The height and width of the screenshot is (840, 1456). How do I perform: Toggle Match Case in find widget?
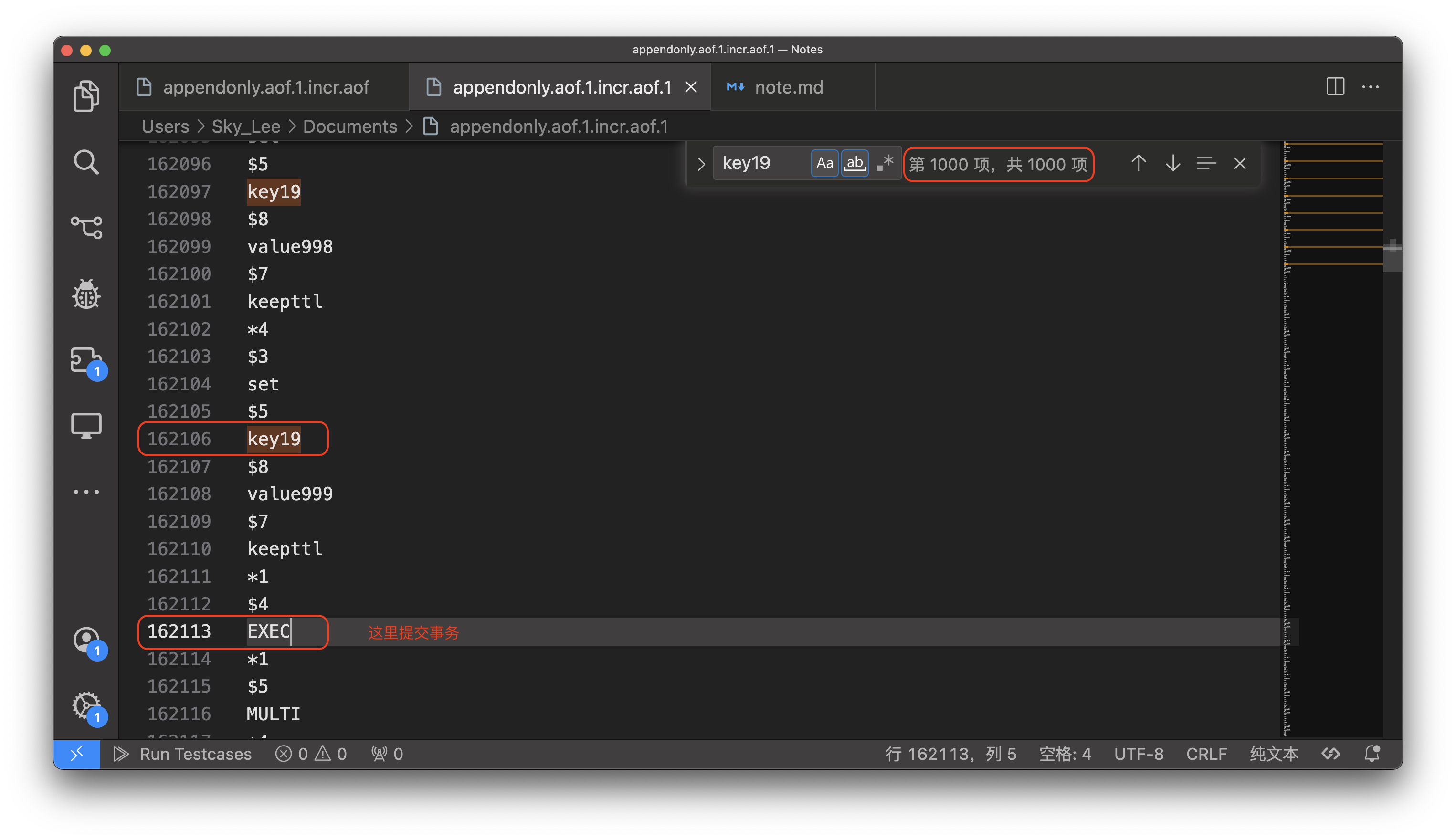point(824,163)
